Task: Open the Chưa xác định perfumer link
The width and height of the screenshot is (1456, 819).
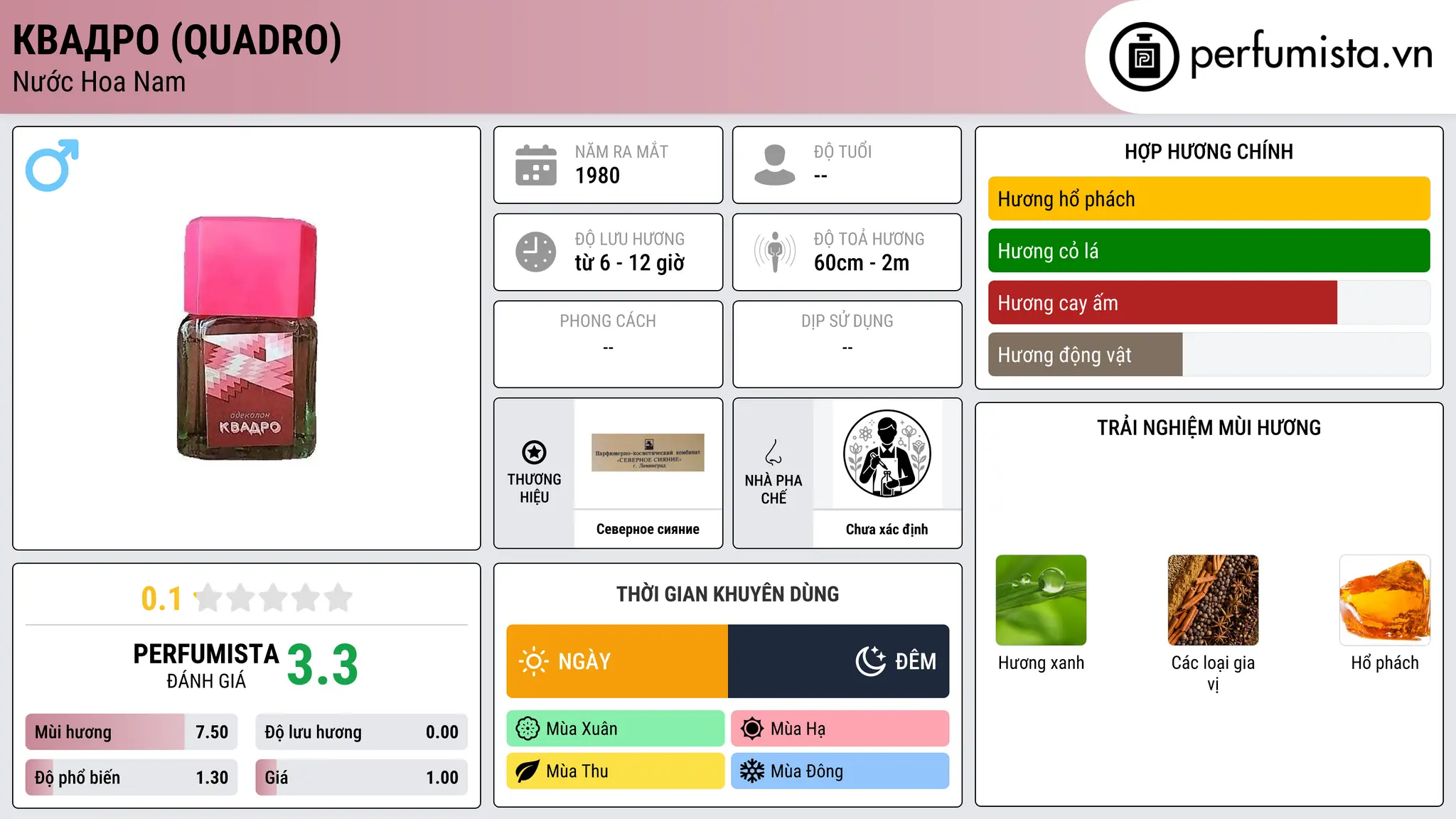Action: [x=887, y=530]
